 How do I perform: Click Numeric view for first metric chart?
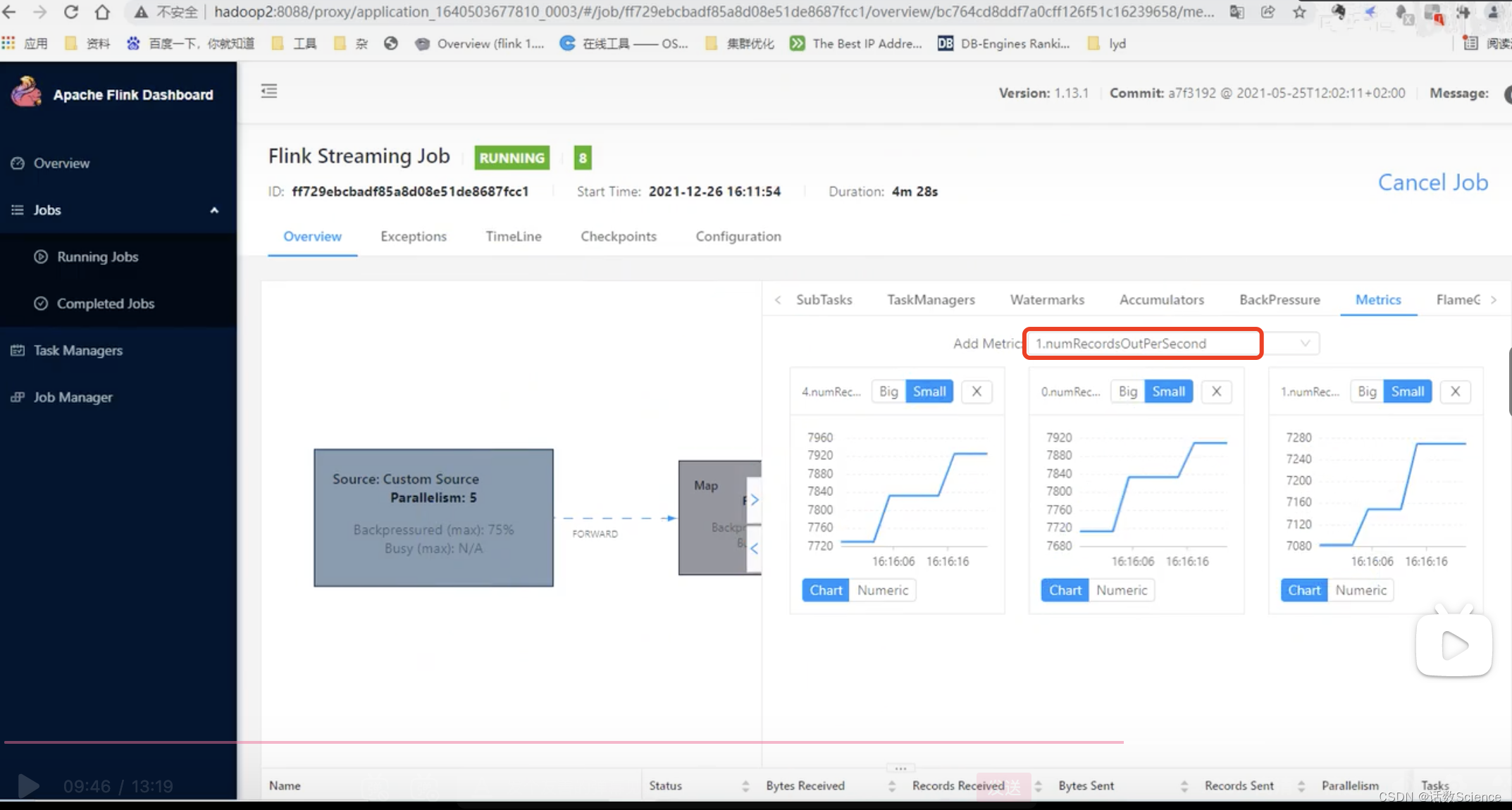pyautogui.click(x=882, y=590)
